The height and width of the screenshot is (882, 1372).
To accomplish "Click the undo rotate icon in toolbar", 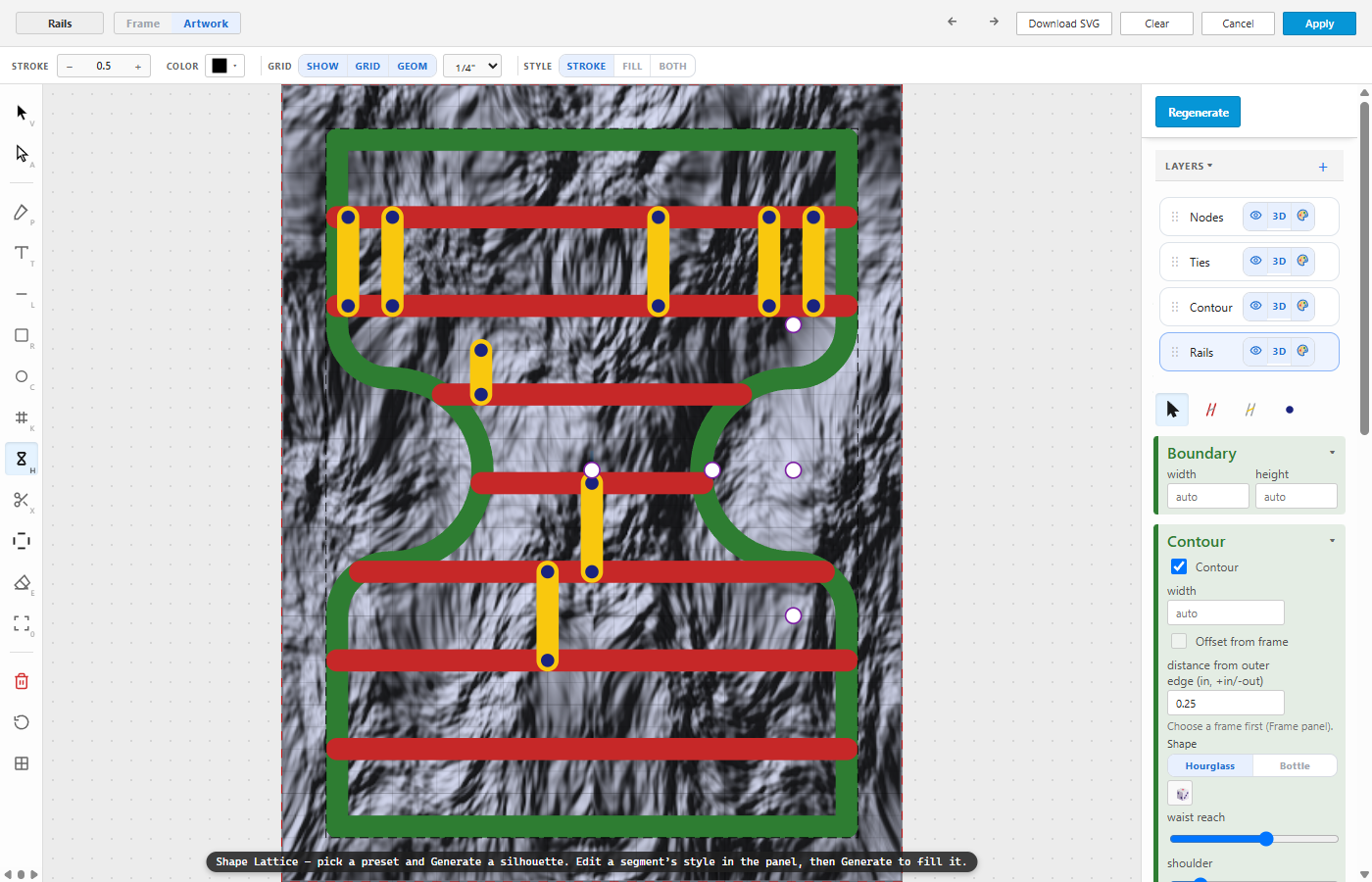I will point(22,722).
